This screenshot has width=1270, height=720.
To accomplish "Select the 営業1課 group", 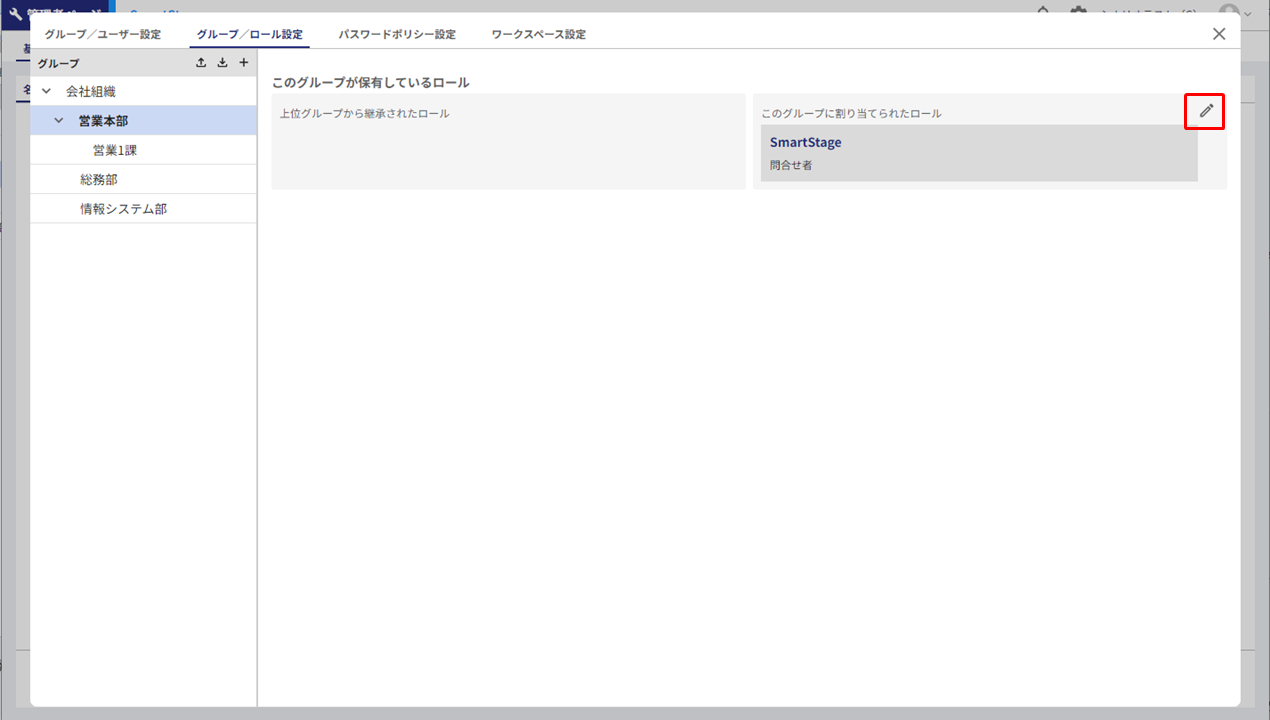I will point(115,150).
